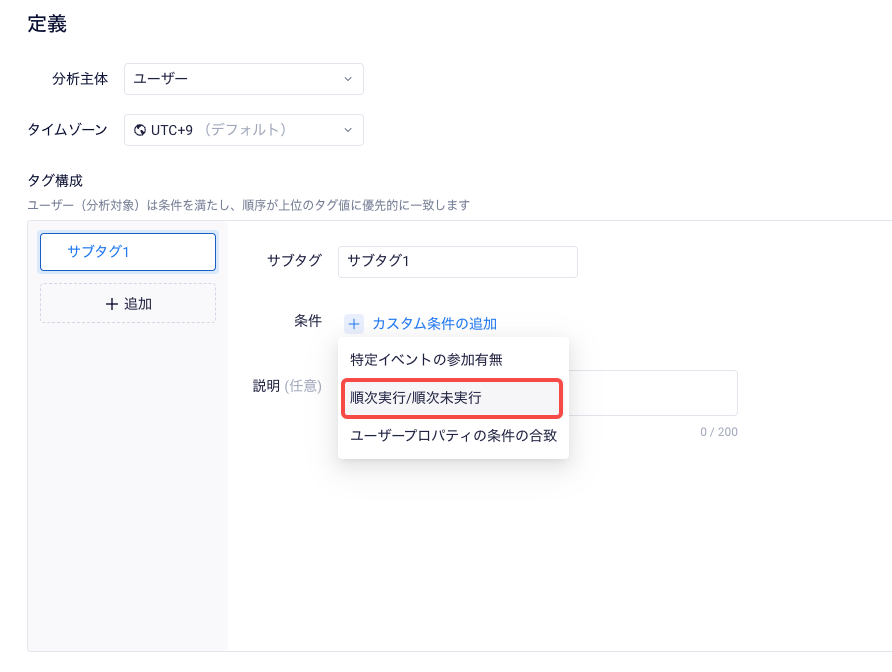Click the globe icon in the timezone field
The width and height of the screenshot is (892, 672).
point(139,130)
